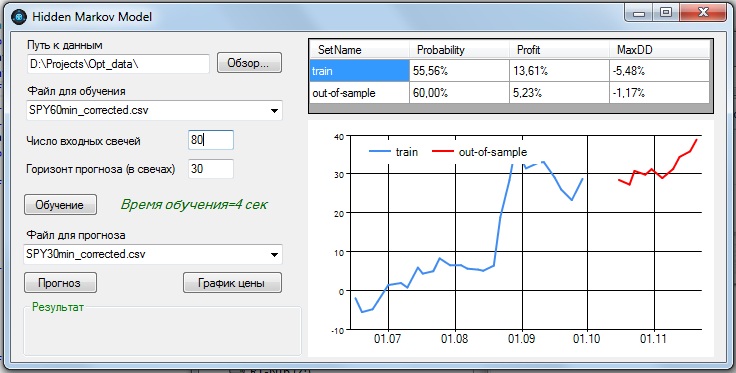The image size is (736, 373).
Task: Open the SPY30min_corrected.csv forecast file dropdown
Action: 153,254
